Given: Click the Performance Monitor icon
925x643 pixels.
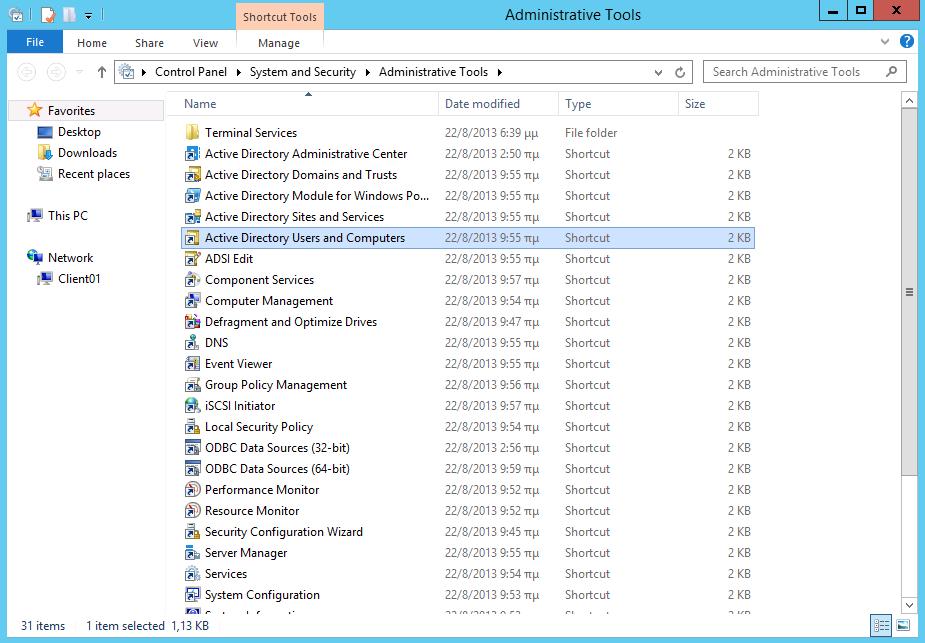Looking at the screenshot, I should pos(192,490).
